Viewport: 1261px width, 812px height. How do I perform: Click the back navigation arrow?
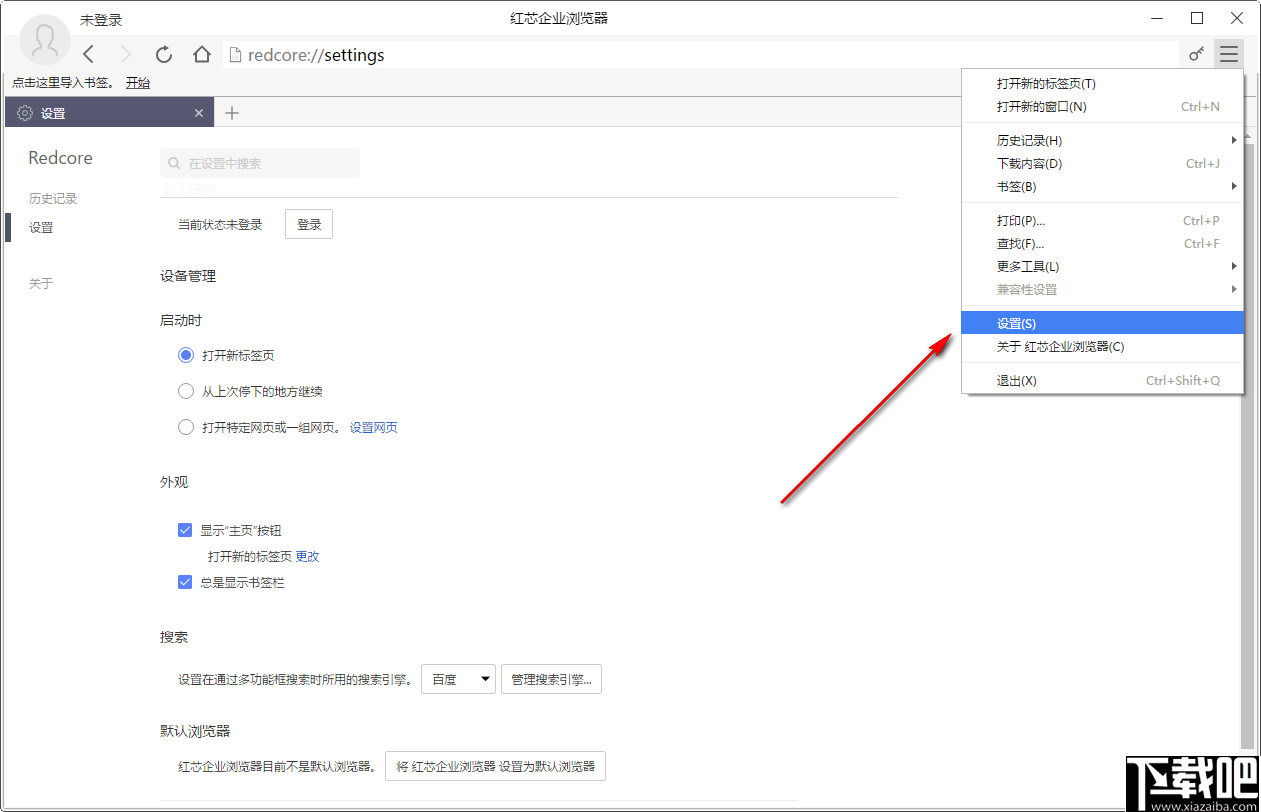click(88, 54)
